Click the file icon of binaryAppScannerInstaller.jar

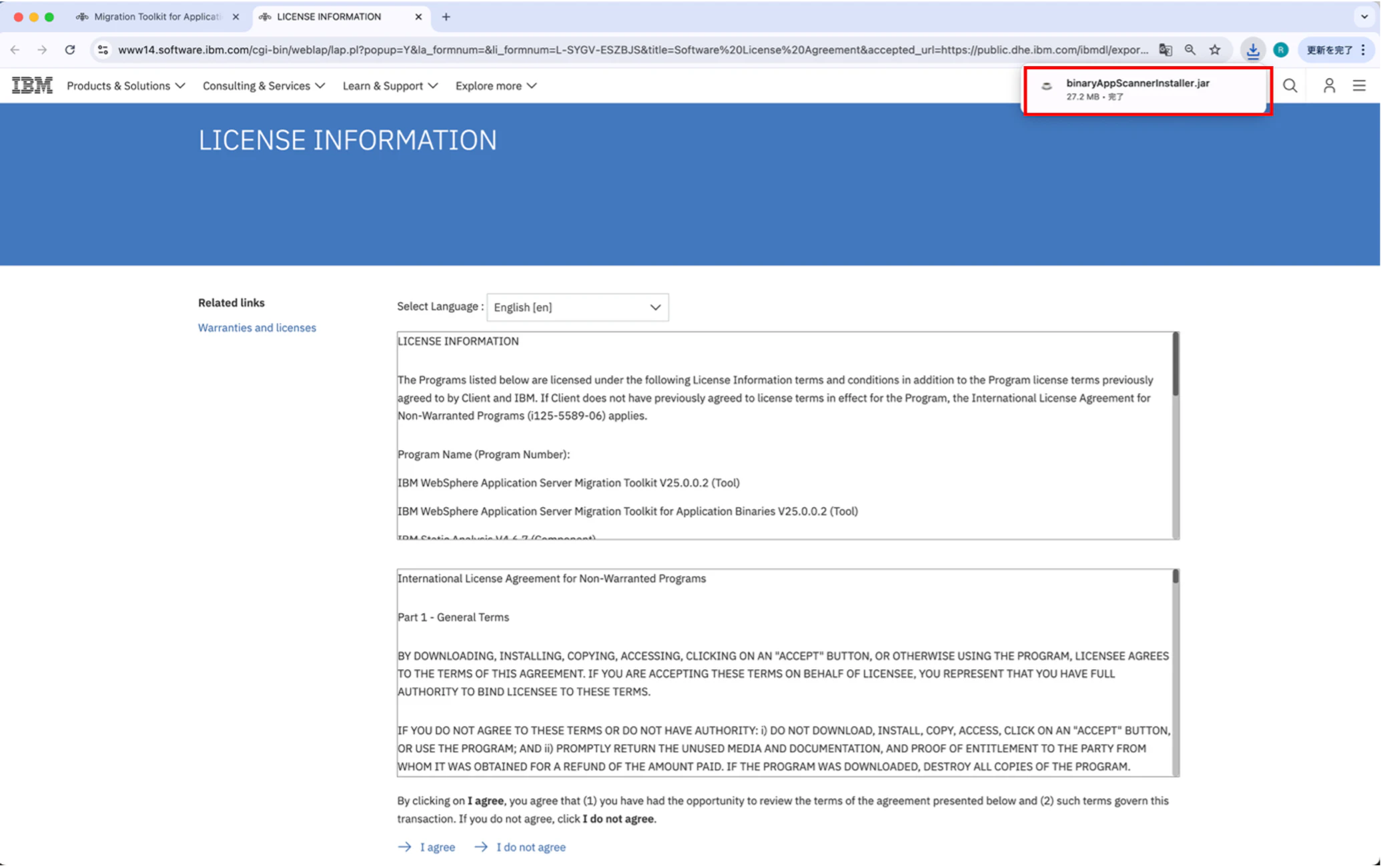pos(1047,85)
